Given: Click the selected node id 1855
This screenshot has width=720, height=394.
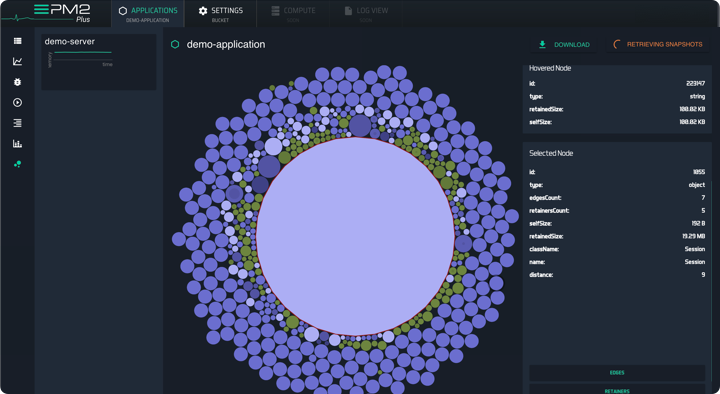Looking at the screenshot, I should pos(698,172).
